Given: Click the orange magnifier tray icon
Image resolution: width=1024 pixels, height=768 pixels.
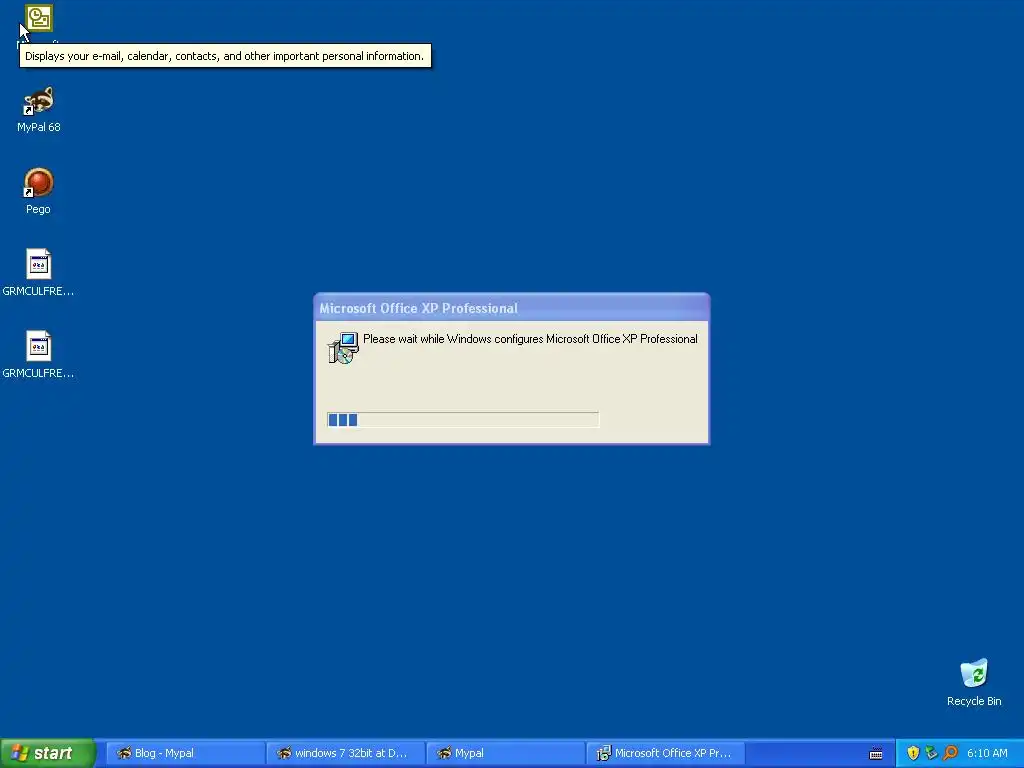Looking at the screenshot, I should pyautogui.click(x=950, y=753).
